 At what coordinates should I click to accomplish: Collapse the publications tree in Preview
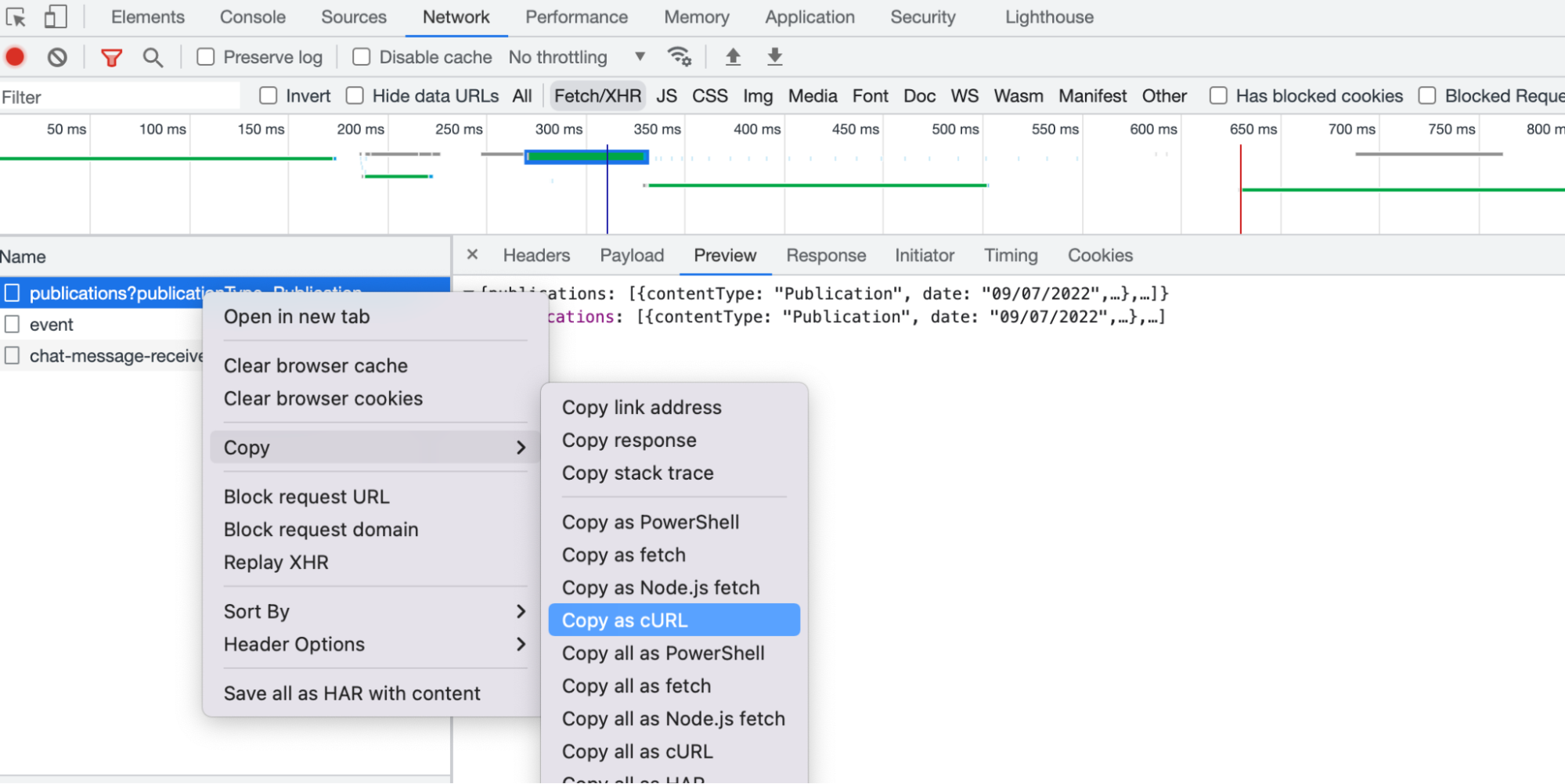(470, 293)
